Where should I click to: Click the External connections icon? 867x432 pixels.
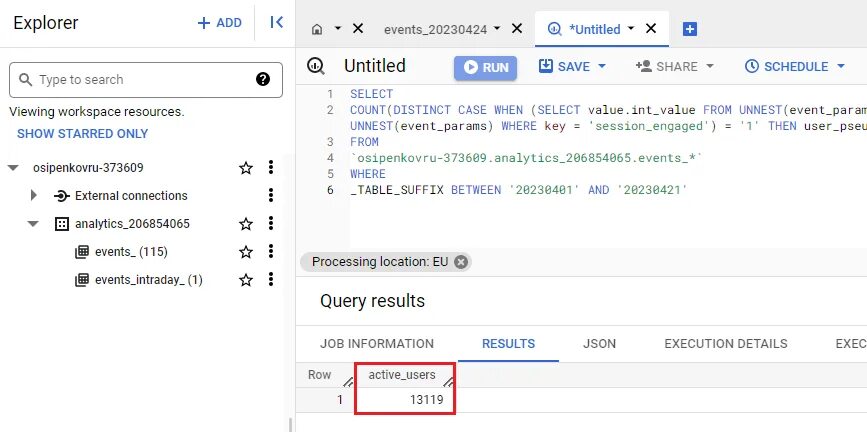tap(61, 196)
